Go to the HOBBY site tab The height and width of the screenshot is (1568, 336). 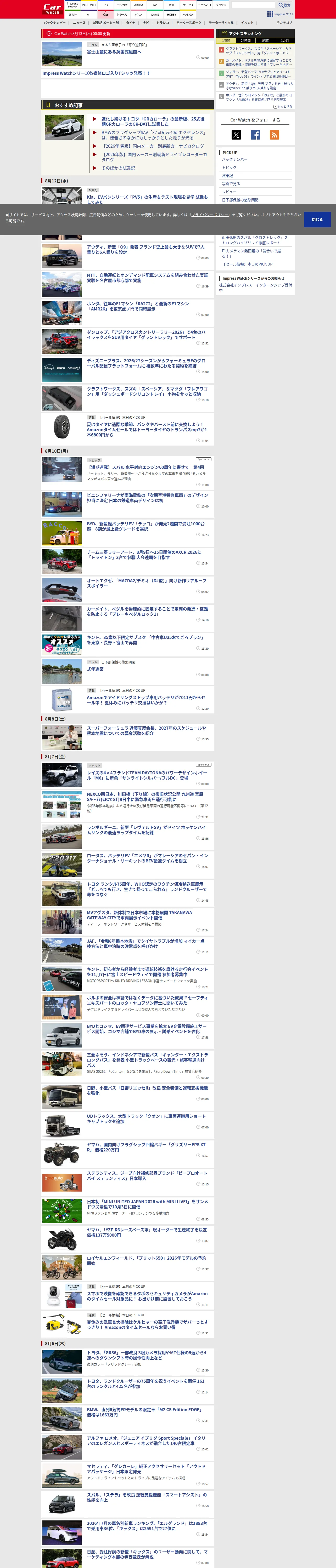coord(171,15)
